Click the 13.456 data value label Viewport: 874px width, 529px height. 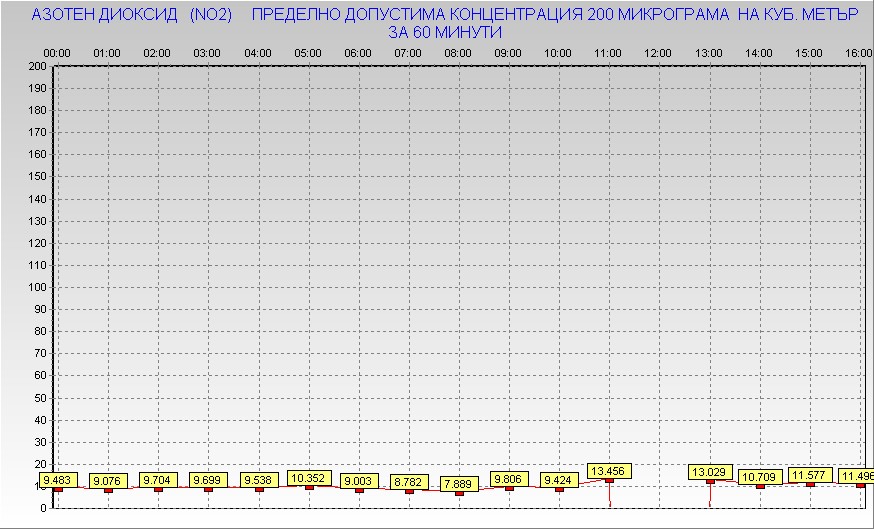tap(609, 470)
